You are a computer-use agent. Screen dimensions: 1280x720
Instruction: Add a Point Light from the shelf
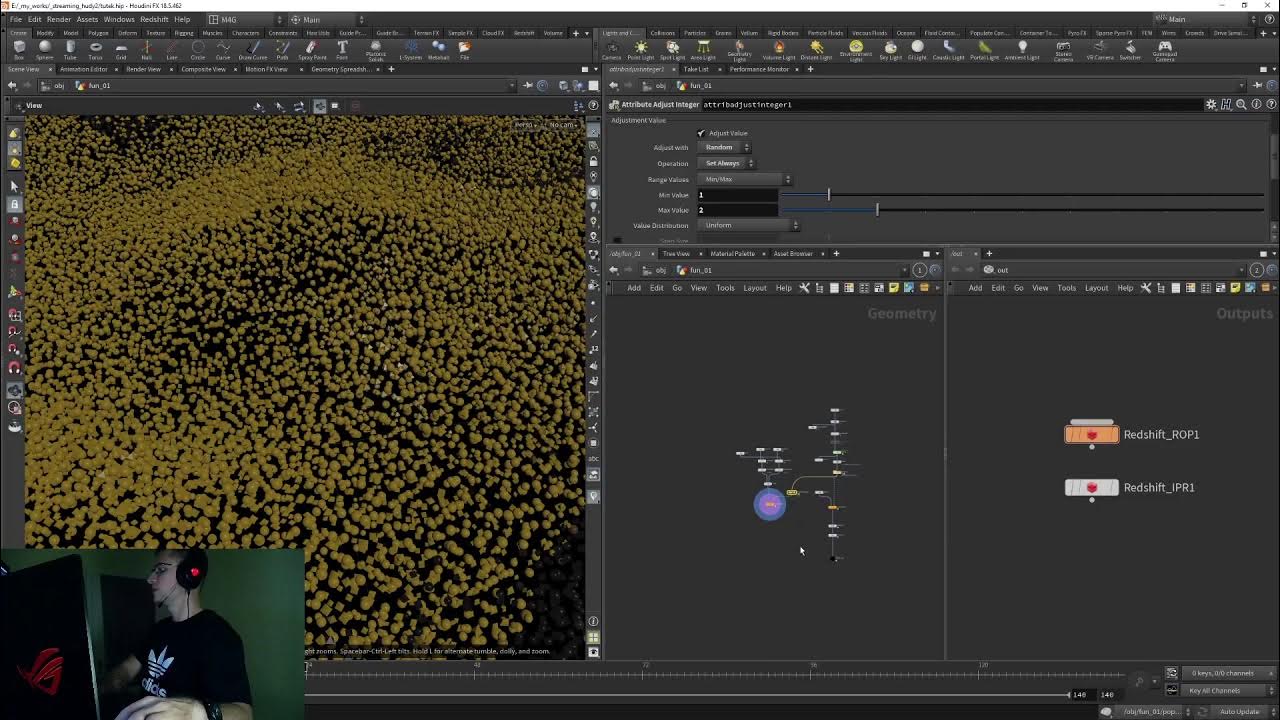coord(641,49)
